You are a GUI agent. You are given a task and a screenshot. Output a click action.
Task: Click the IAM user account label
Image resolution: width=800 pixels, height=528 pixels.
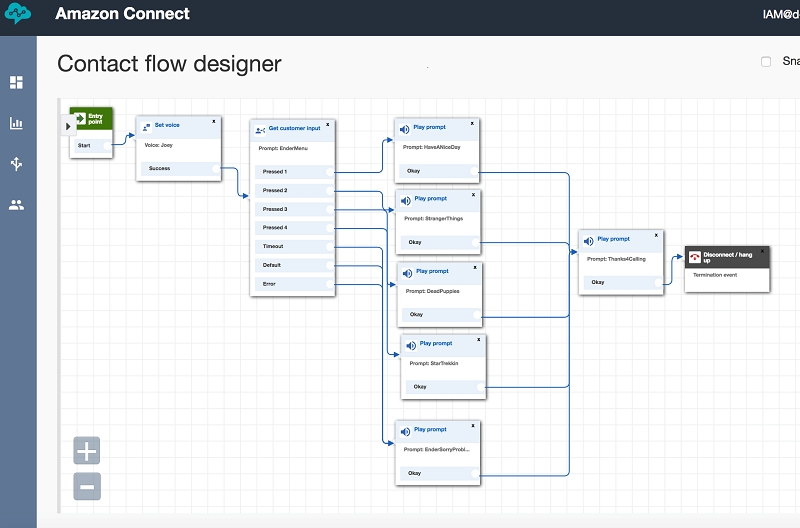click(781, 14)
